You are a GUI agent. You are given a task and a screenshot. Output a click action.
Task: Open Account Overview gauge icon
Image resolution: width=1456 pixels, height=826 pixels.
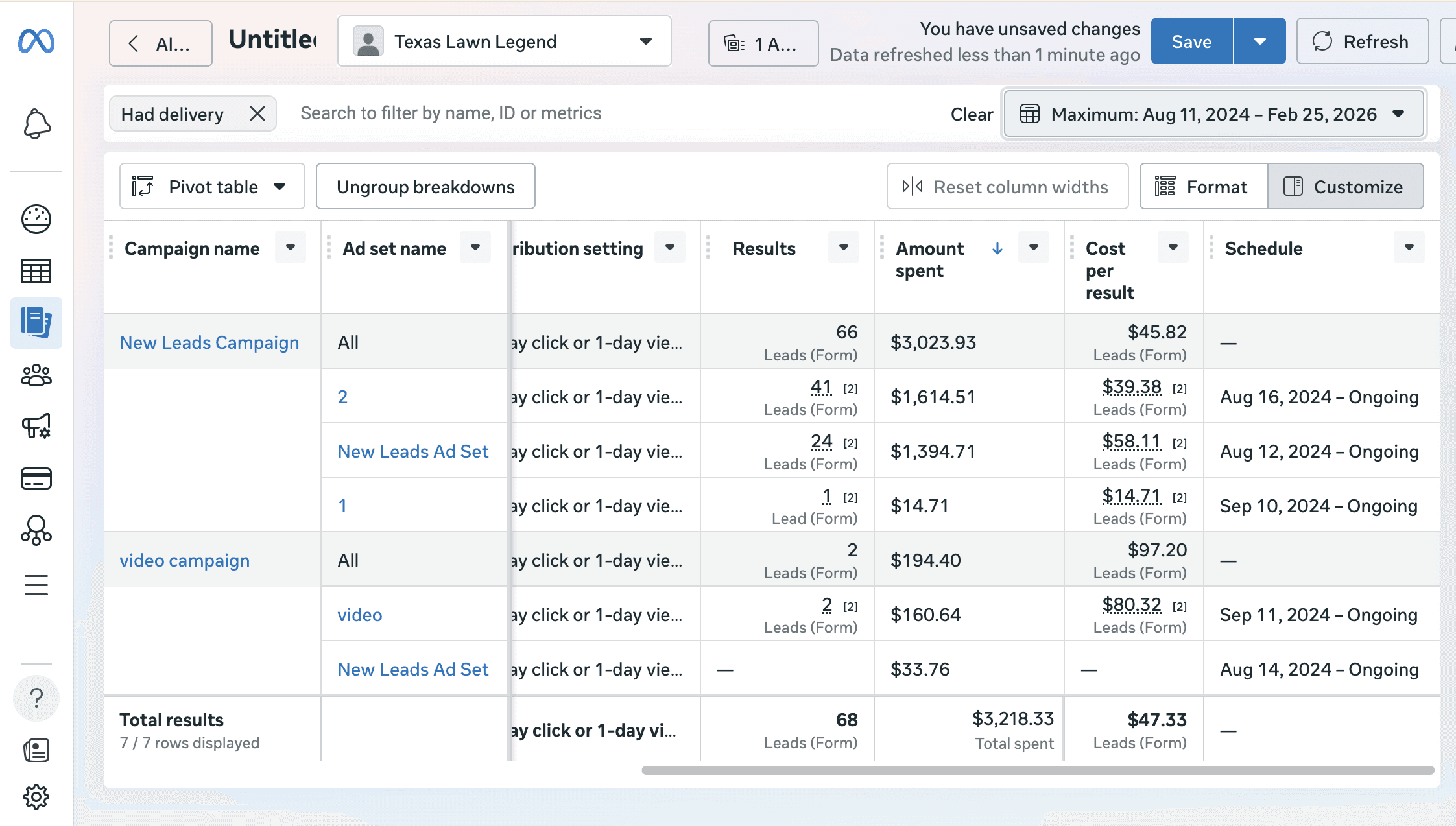36,218
